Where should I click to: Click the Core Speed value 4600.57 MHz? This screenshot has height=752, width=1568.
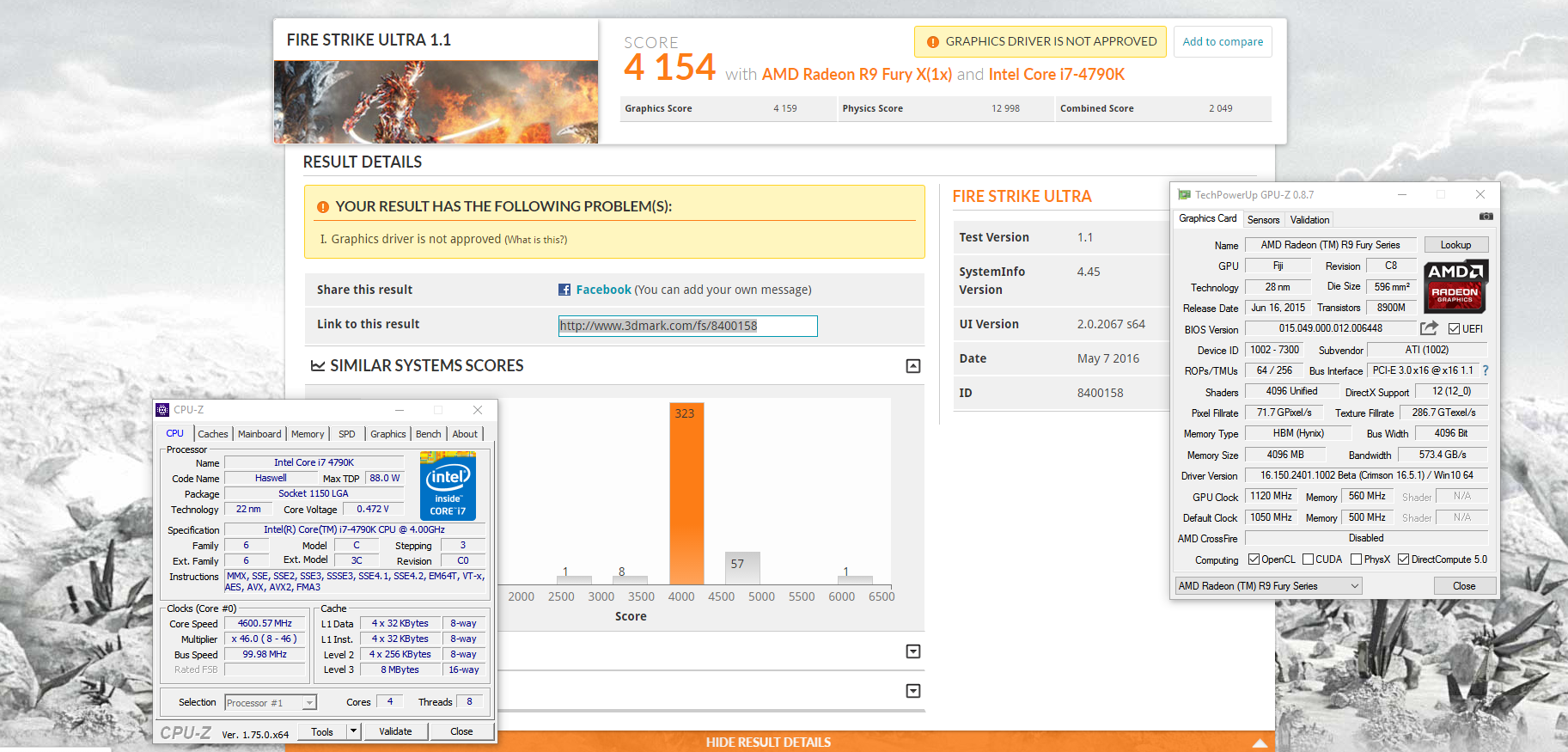265,624
